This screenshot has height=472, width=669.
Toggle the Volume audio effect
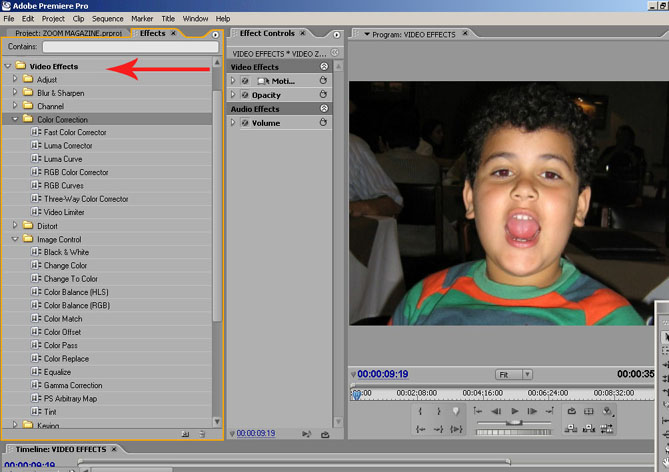[244, 123]
